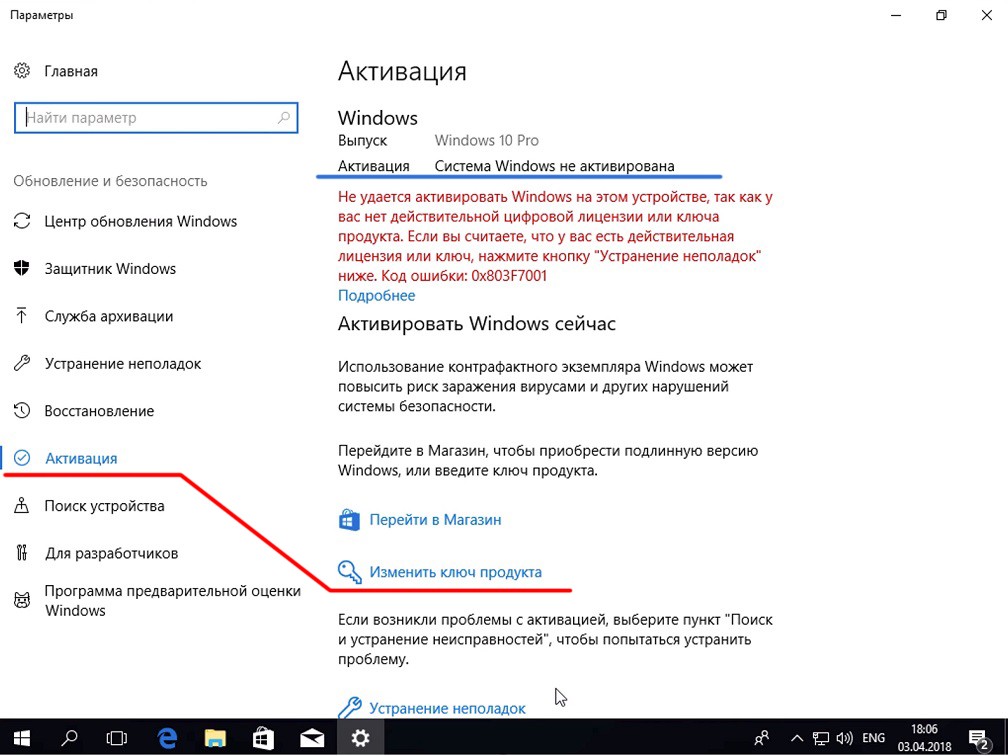
Task: Click the recovery clock icon
Action: click(x=22, y=411)
